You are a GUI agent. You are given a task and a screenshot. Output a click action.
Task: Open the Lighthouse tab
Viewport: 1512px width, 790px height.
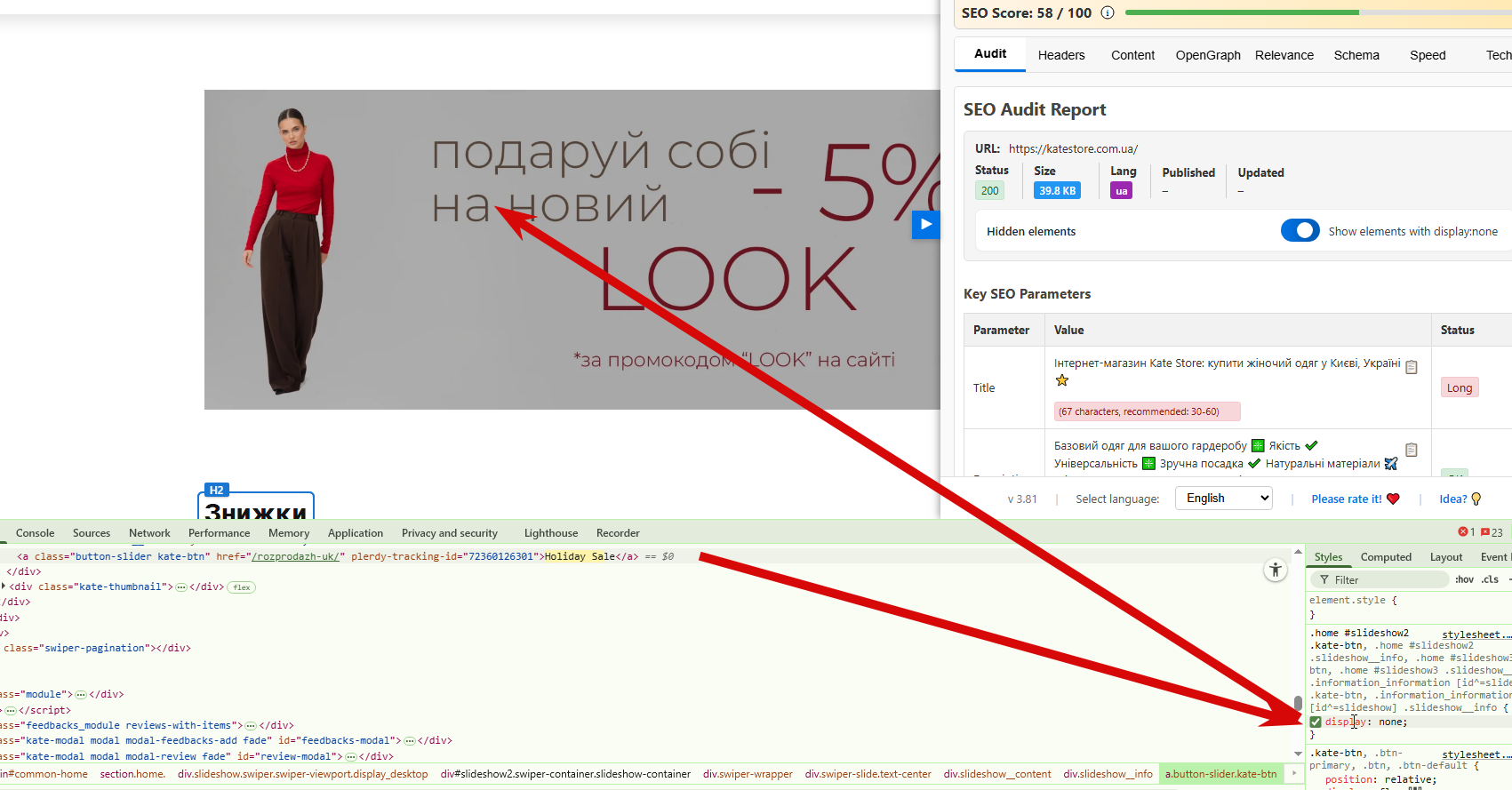pos(551,533)
